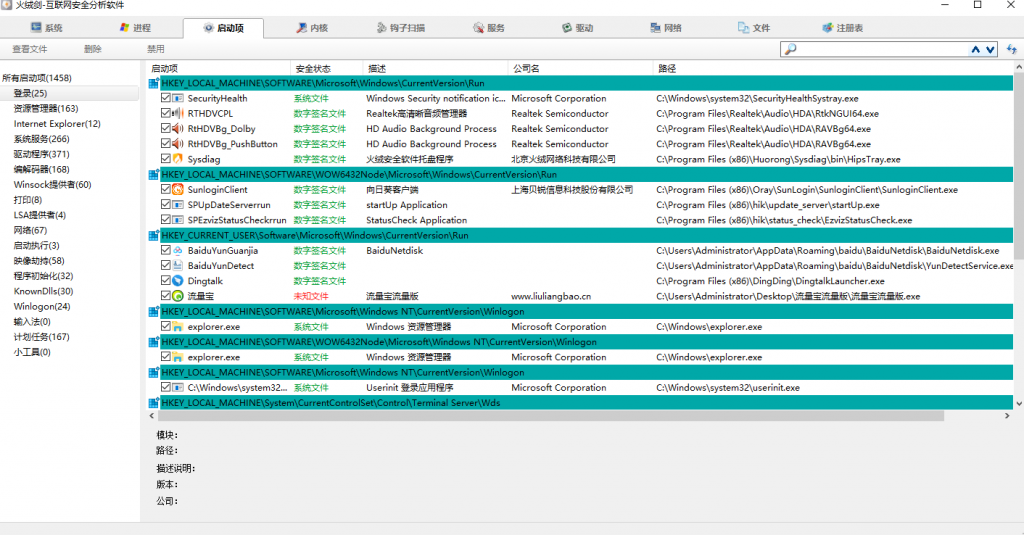
Task: Select 资源管理器(163) category
Action: [46, 108]
